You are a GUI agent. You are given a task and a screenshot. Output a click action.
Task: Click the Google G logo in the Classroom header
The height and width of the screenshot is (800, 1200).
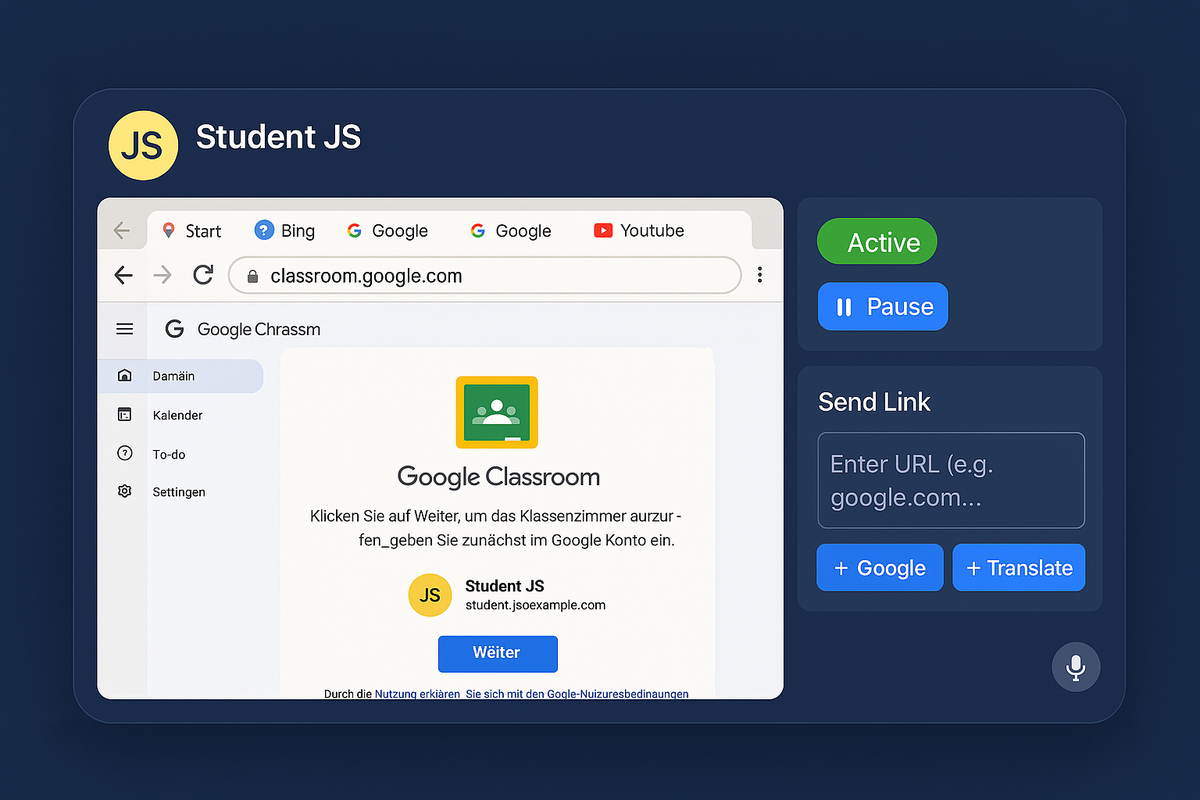click(x=175, y=329)
